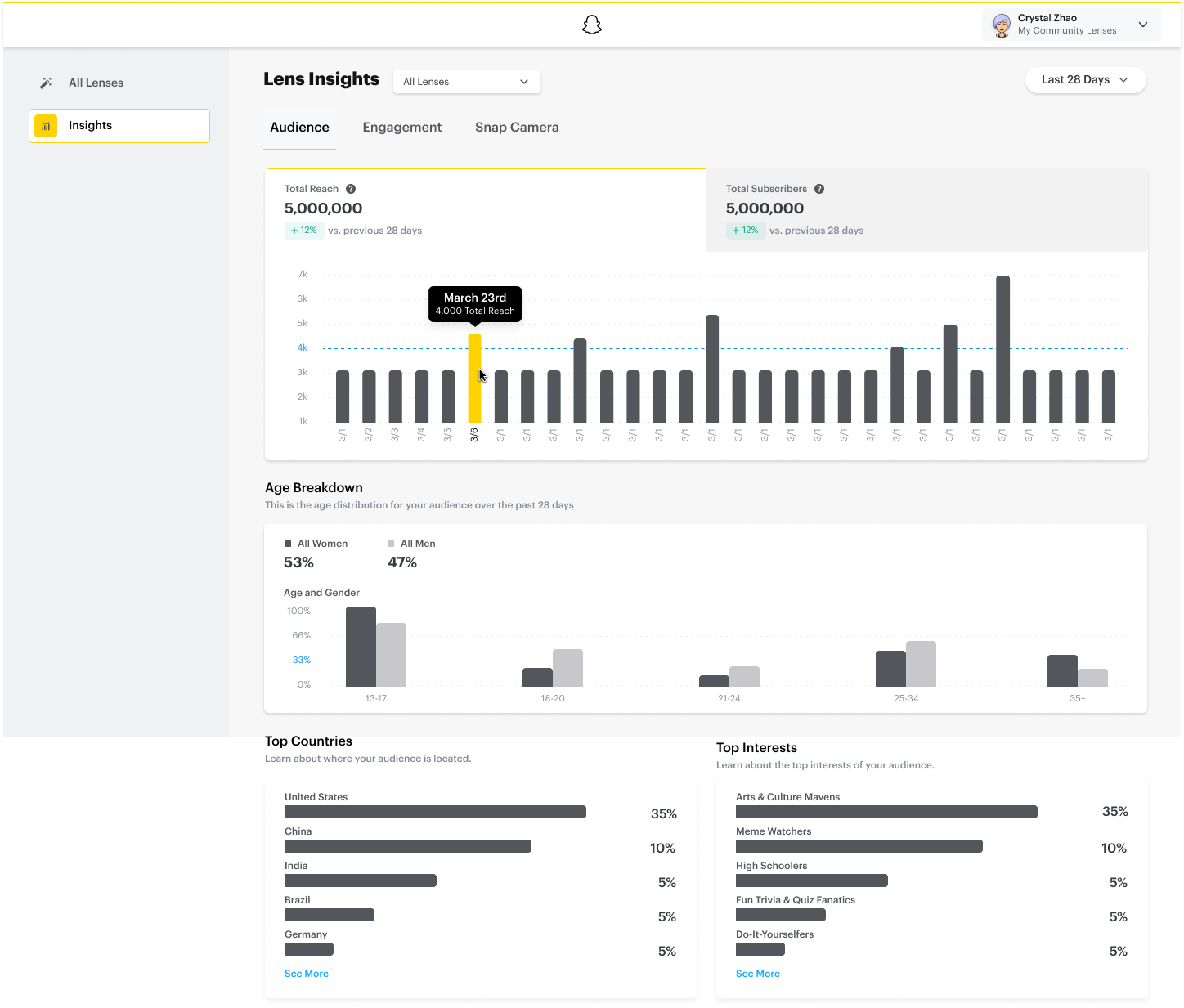The image size is (1184, 1008).
Task: Open the Last 28 Days date range dropdown
Action: coord(1085,80)
